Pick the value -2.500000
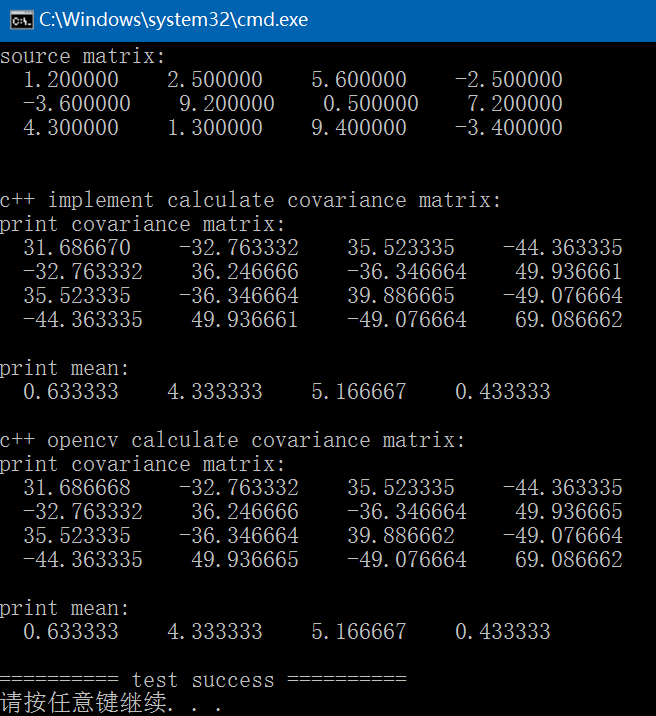The image size is (656, 716). coord(509,80)
